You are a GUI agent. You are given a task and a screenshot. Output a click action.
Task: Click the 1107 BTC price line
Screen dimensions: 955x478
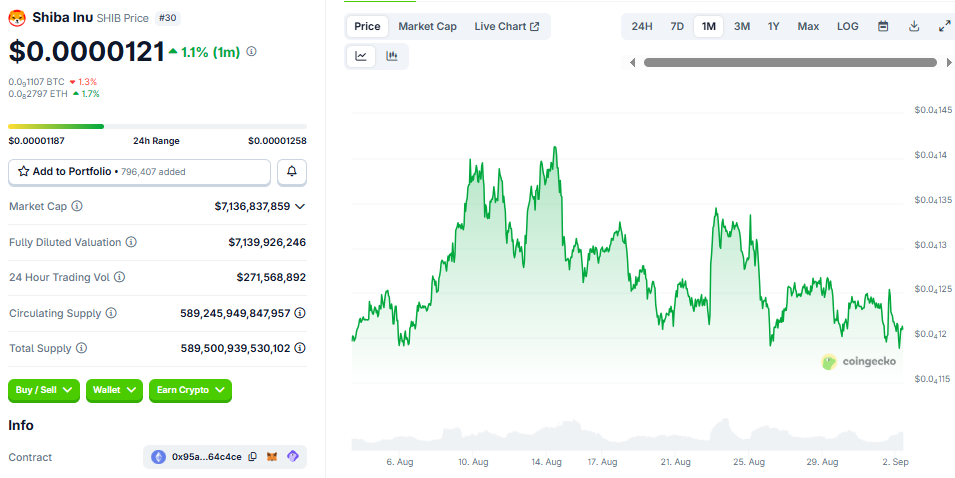coord(36,82)
